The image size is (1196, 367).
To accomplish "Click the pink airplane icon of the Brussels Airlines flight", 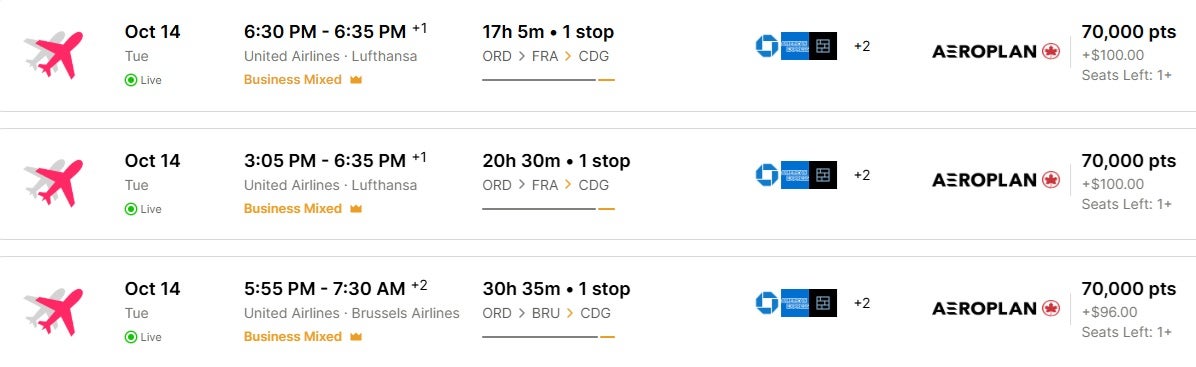I will pyautogui.click(x=53, y=311).
